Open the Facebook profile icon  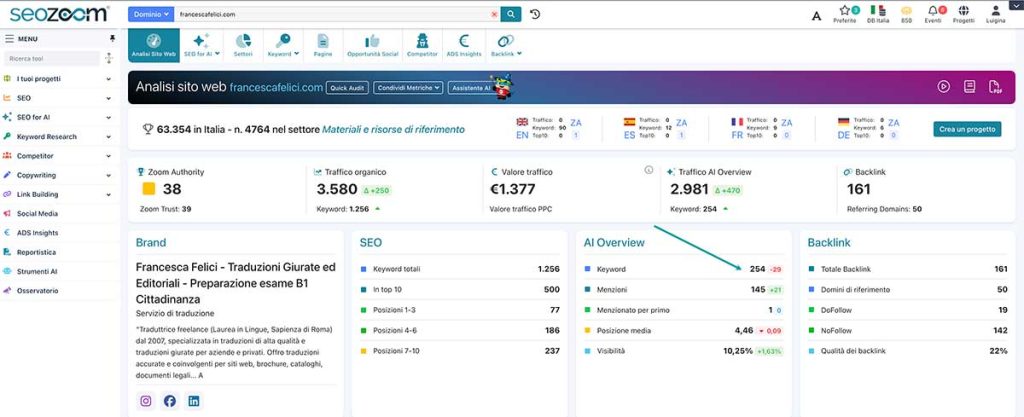170,401
